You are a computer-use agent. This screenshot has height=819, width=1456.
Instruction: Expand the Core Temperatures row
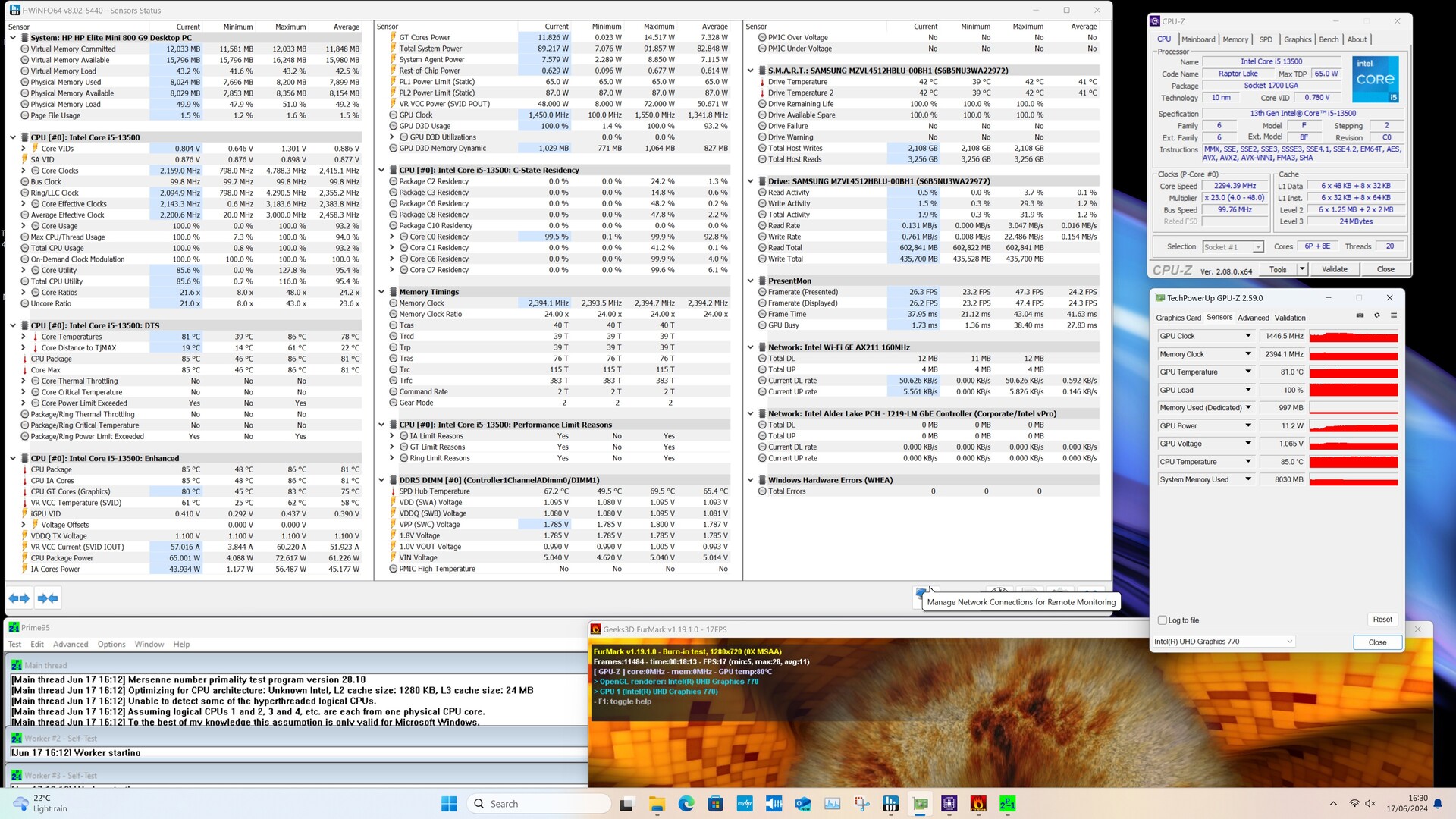click(24, 337)
